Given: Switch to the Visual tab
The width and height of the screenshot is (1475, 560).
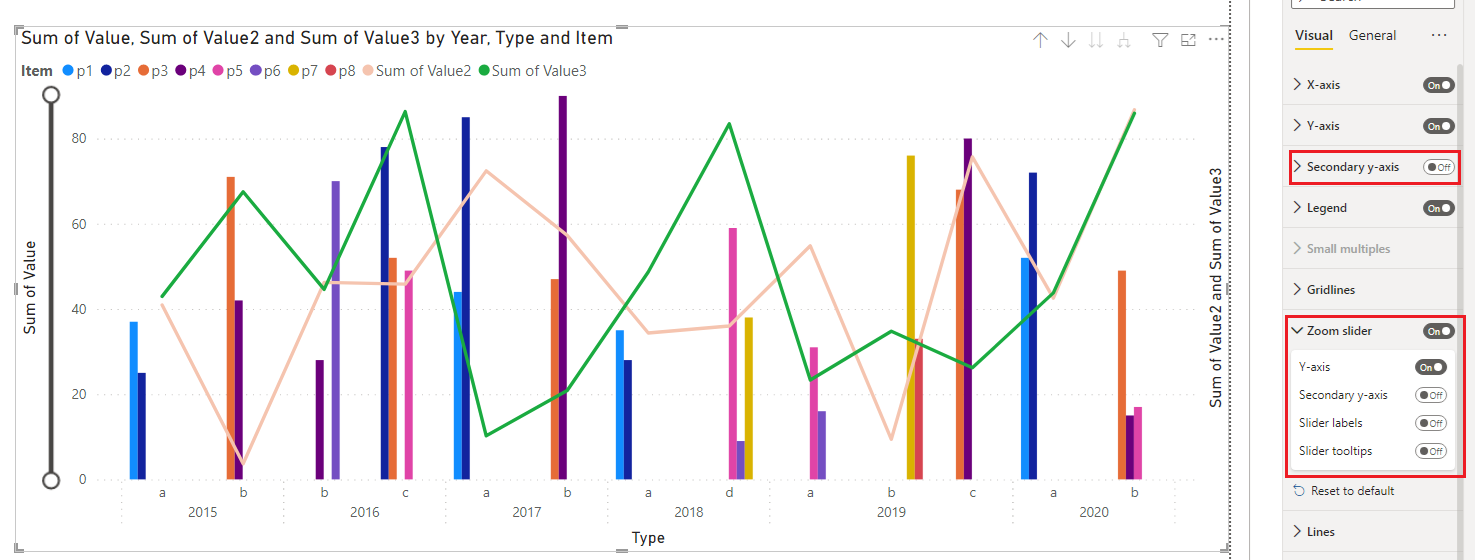Looking at the screenshot, I should coord(1314,35).
